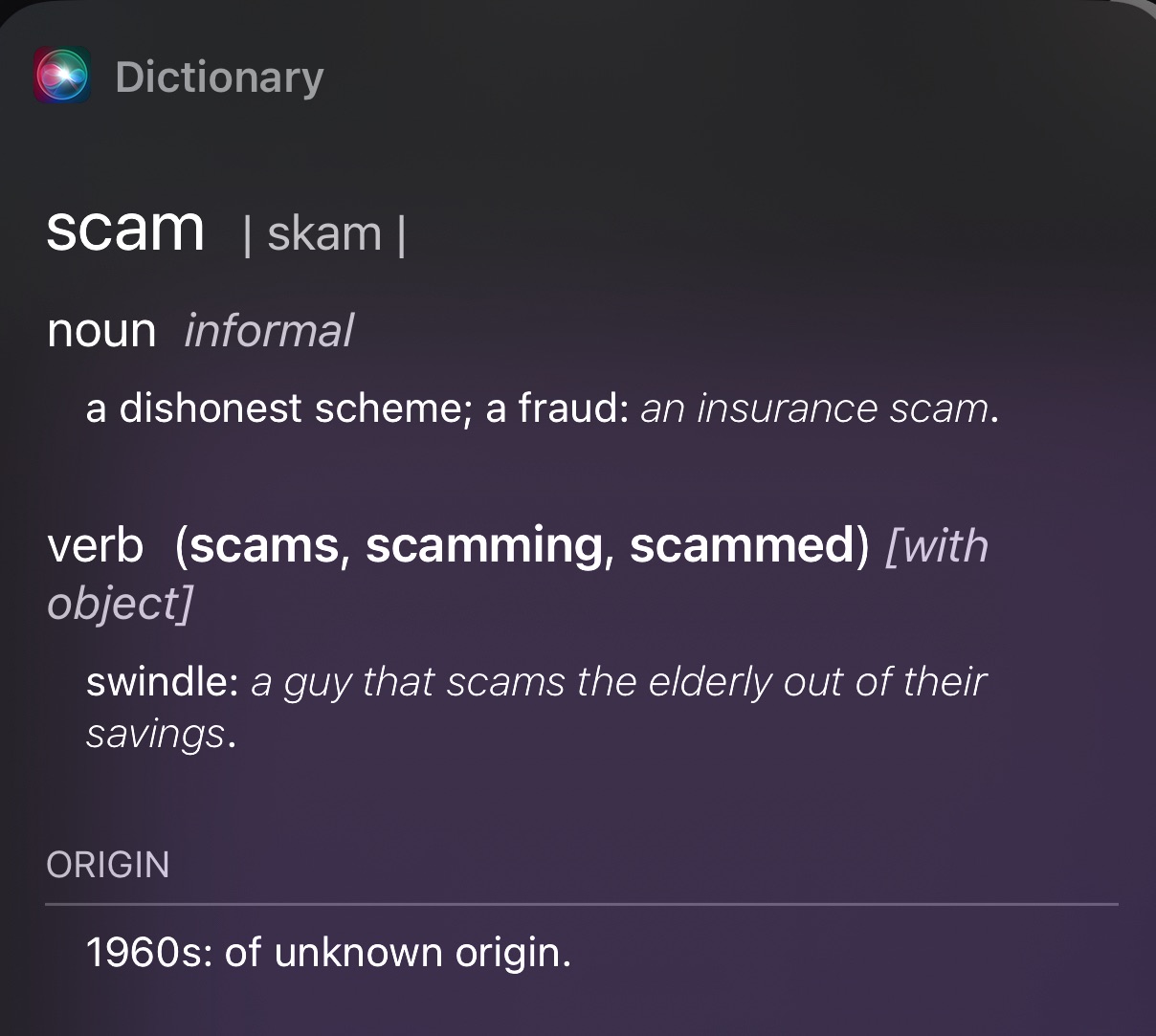
Task: Tap the word "object]" below verb
Action: click(120, 603)
